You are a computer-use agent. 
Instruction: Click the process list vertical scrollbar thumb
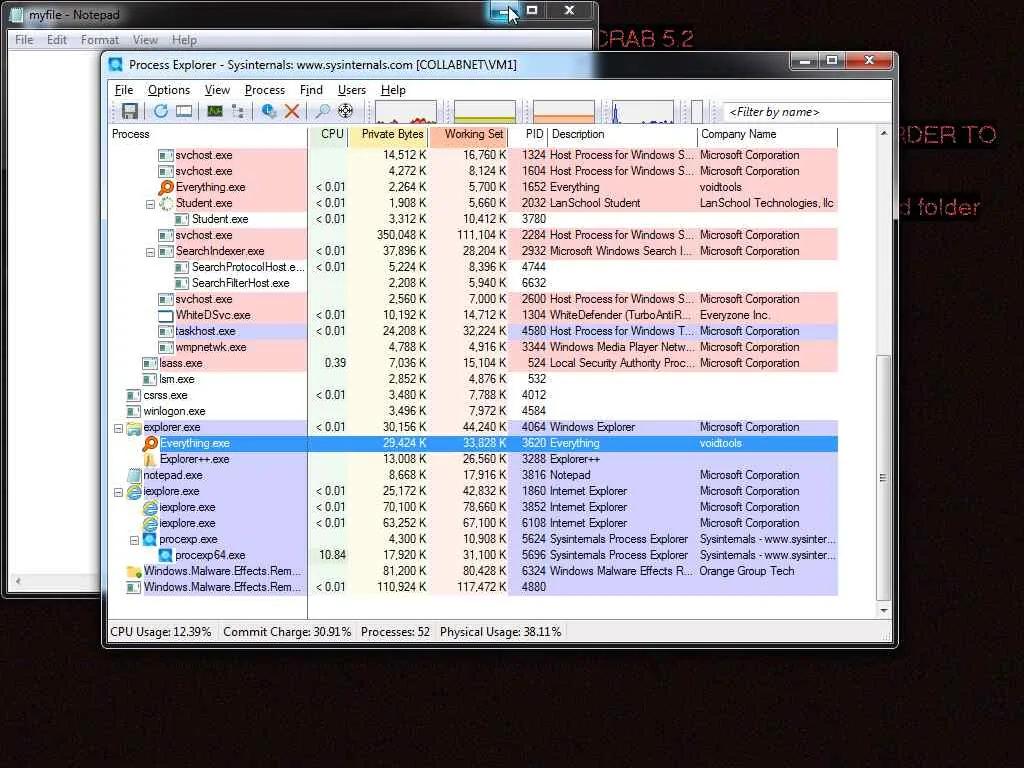tap(883, 477)
